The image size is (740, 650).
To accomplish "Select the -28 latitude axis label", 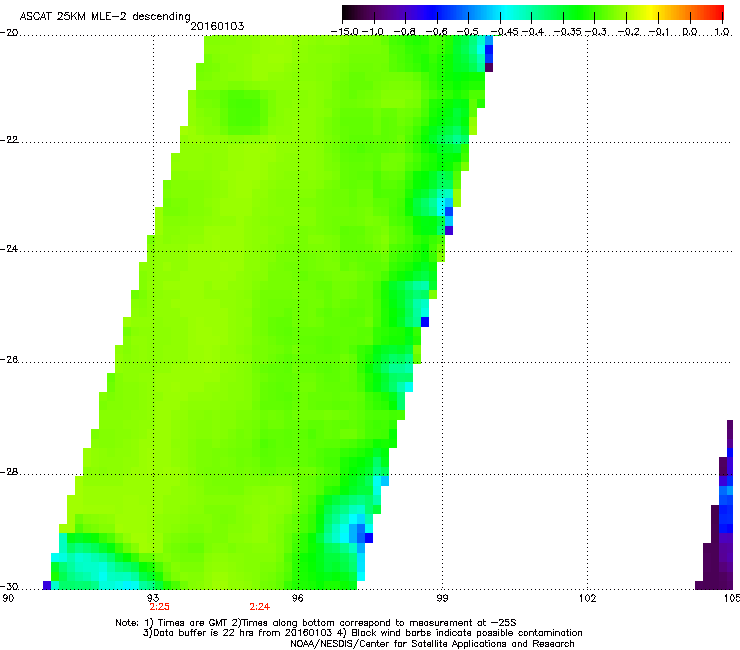I will pos(9,472).
